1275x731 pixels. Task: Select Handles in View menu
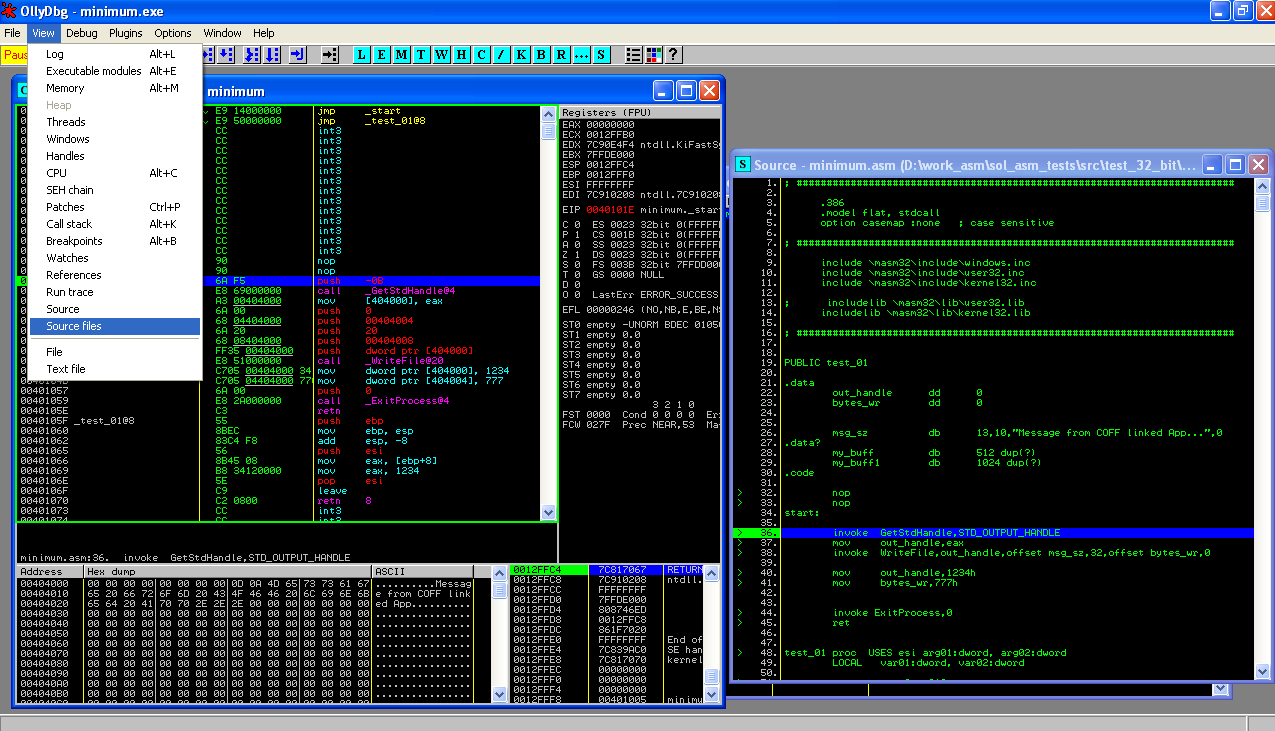pyautogui.click(x=115, y=156)
